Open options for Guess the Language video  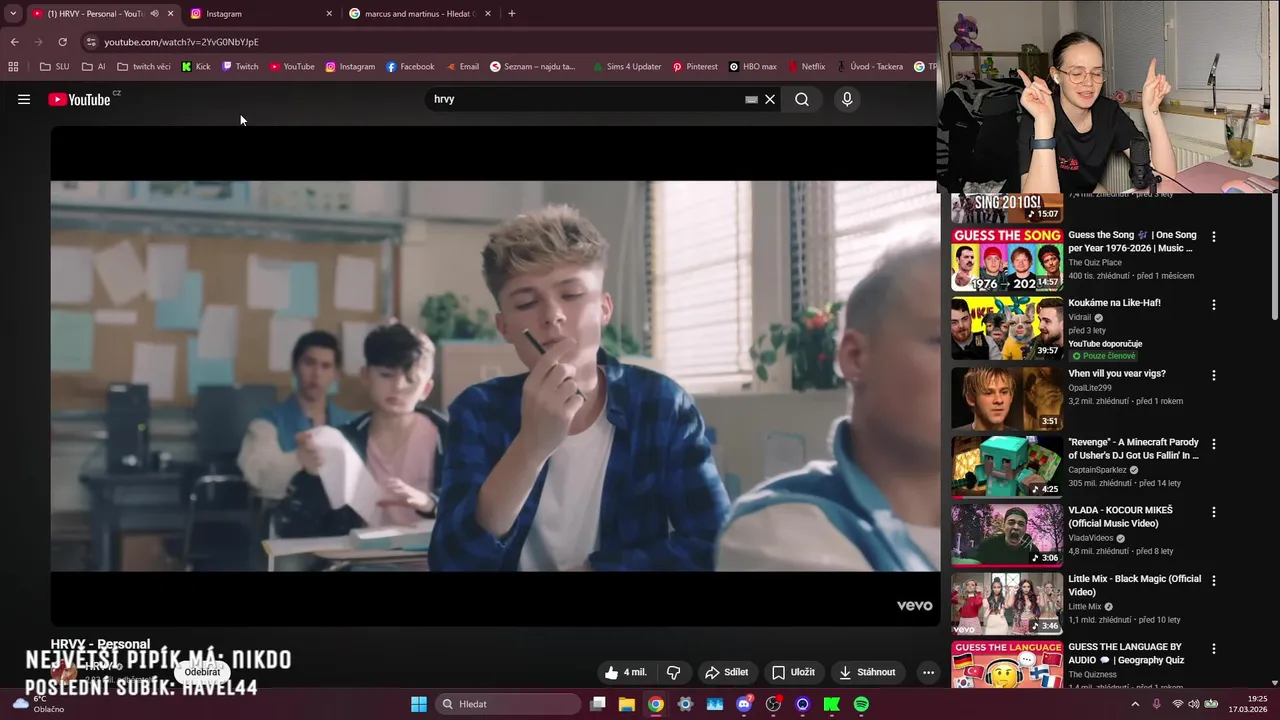pos(1214,649)
